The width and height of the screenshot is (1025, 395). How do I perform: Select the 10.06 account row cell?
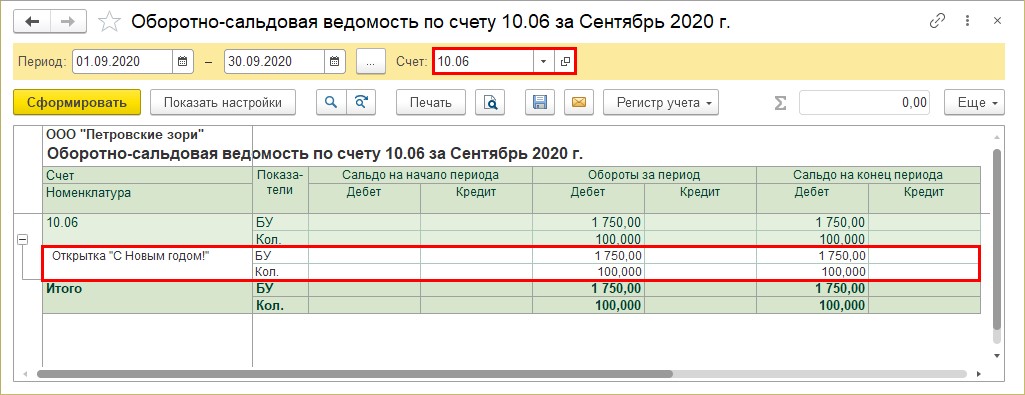(148, 230)
